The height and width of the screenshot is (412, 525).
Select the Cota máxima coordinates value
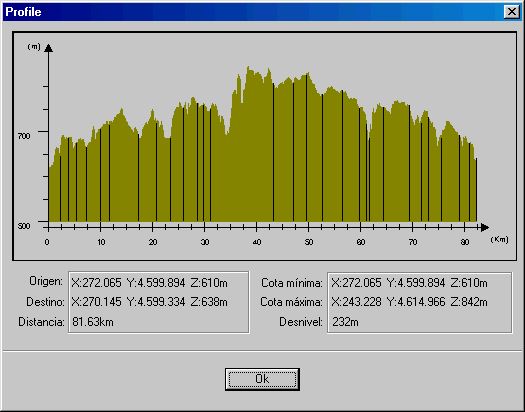[409, 302]
